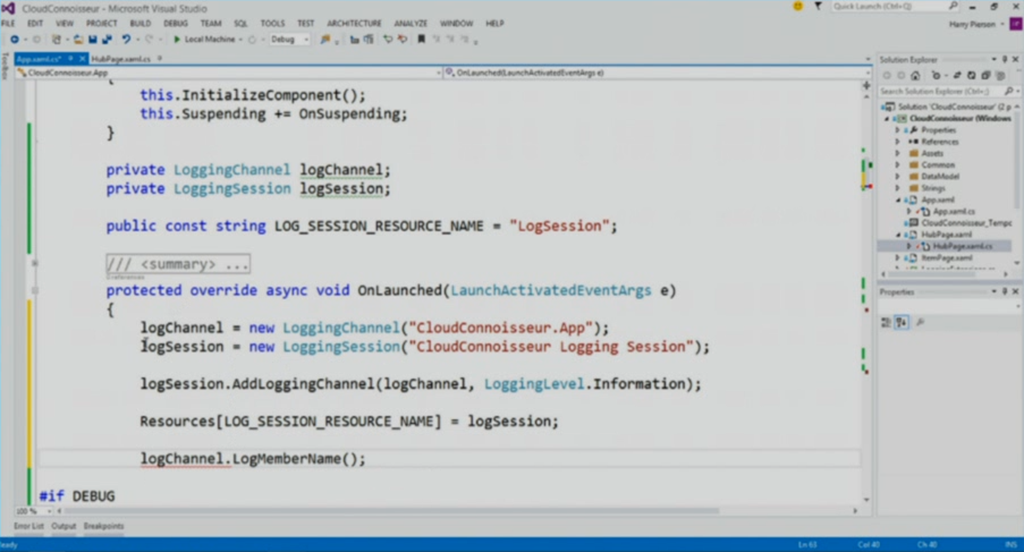The width and height of the screenshot is (1024, 552).
Task: Click the Toggle Bookmark toolbar icon
Action: pos(421,39)
